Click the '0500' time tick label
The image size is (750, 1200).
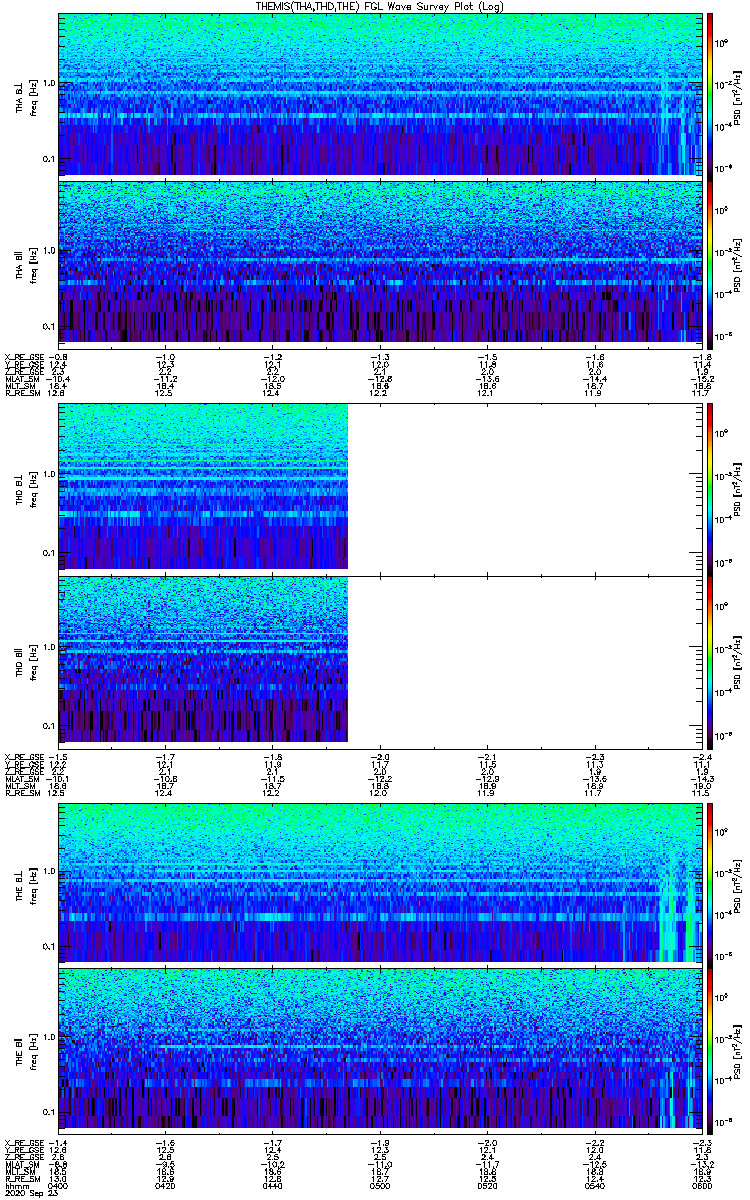(379, 1185)
